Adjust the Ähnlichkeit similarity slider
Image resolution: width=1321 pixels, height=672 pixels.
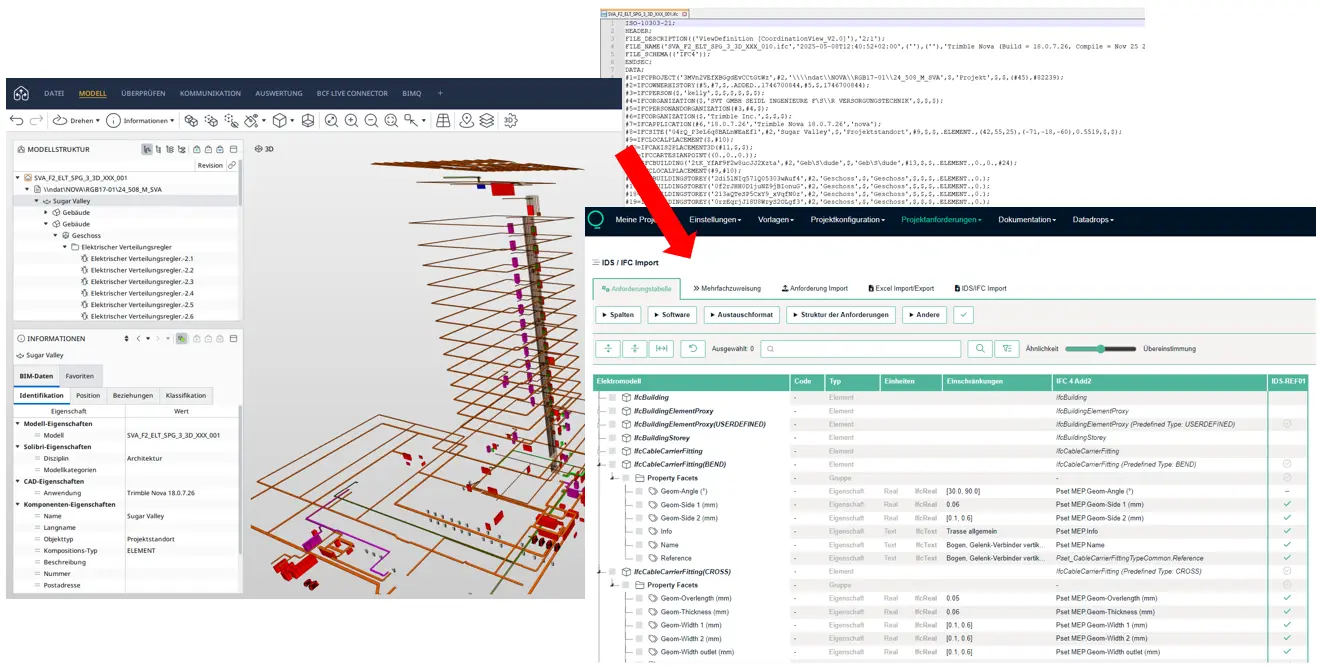tap(1101, 349)
